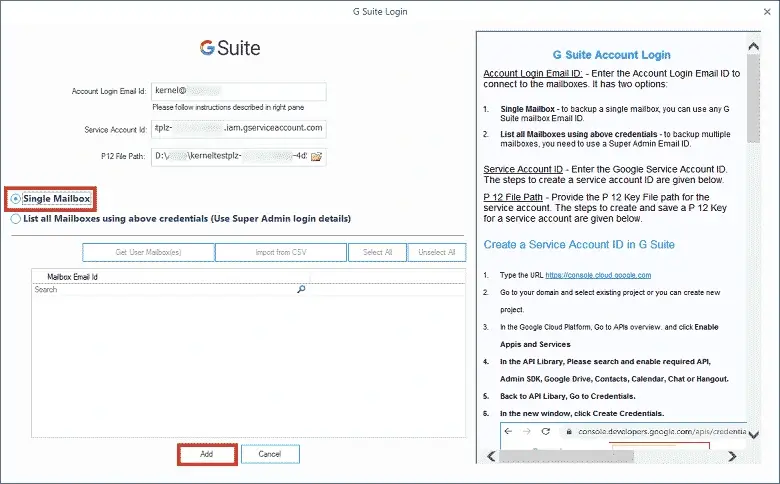Image resolution: width=780 pixels, height=484 pixels.
Task: Click the Account Login Email Id field
Action: pos(239,92)
